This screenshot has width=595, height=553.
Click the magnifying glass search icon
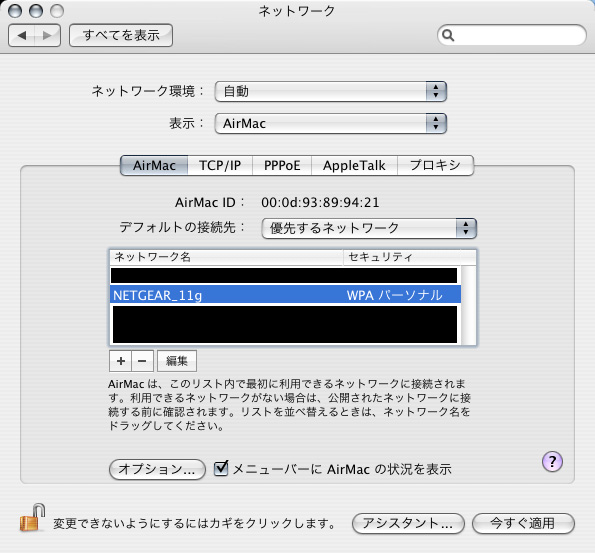pos(448,35)
